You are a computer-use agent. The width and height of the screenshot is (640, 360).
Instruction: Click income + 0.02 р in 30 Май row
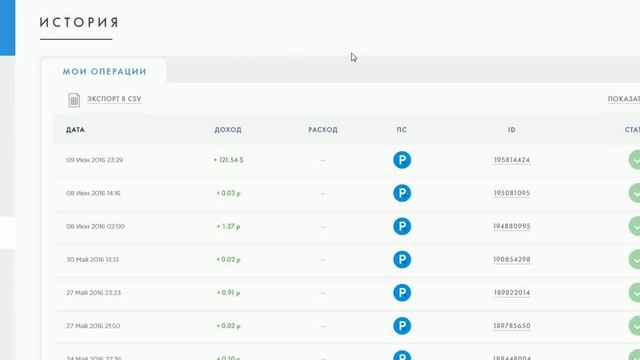coord(228,260)
